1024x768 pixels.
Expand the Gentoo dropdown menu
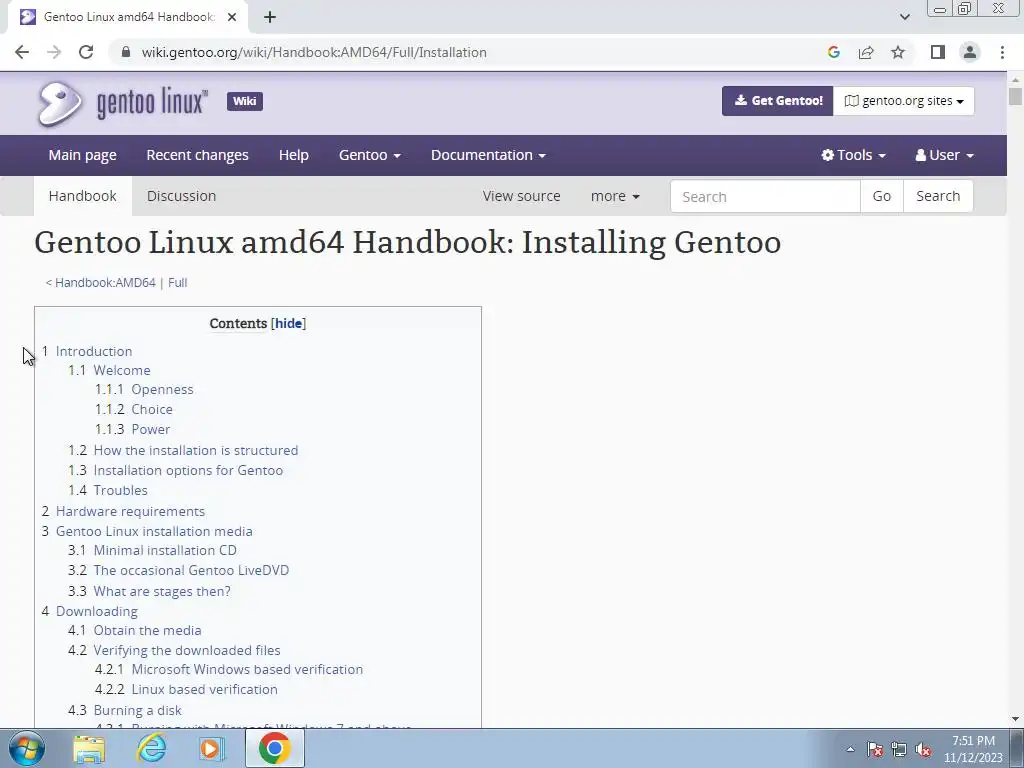pyautogui.click(x=370, y=155)
